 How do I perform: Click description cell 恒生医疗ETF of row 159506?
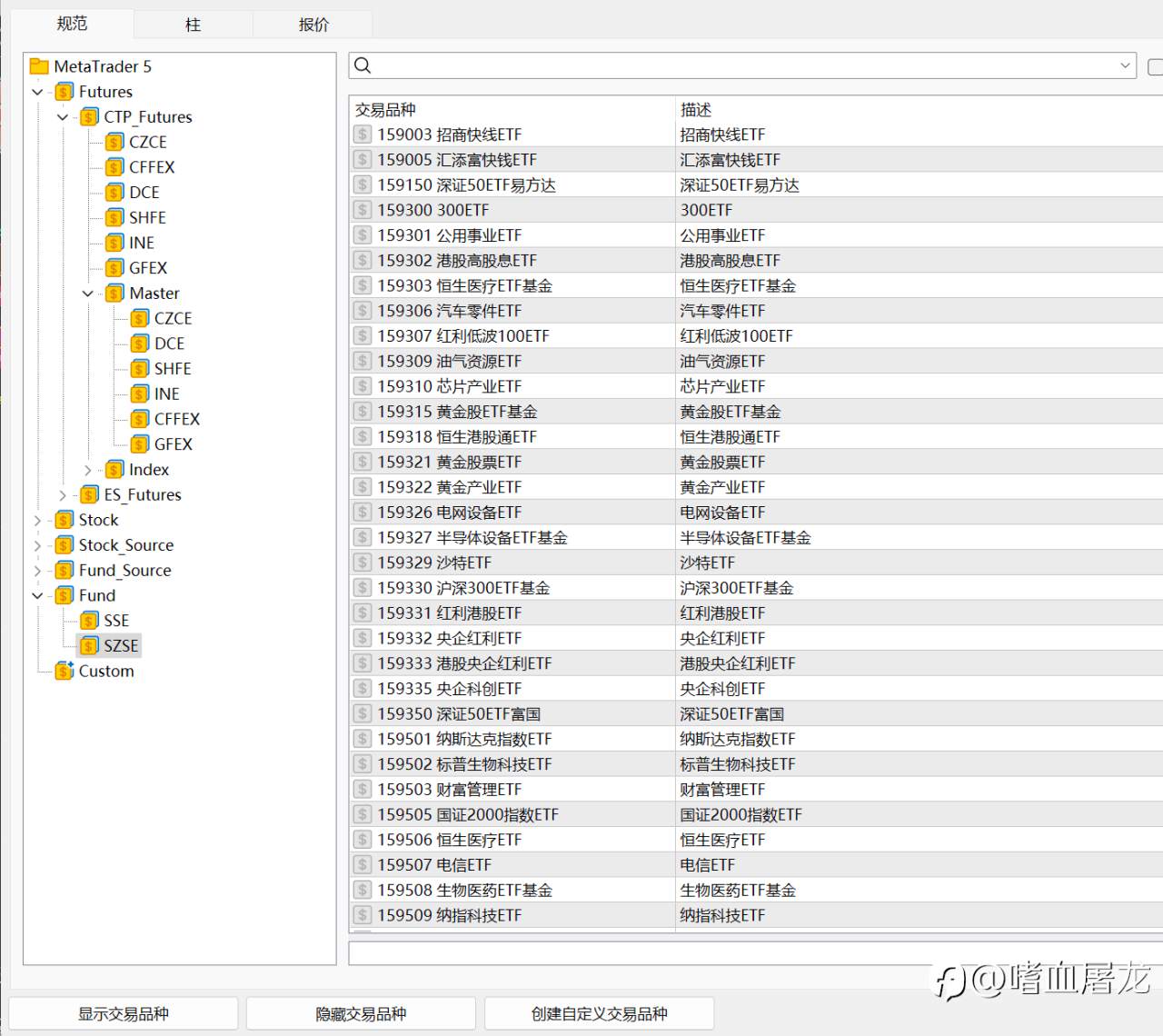click(723, 840)
